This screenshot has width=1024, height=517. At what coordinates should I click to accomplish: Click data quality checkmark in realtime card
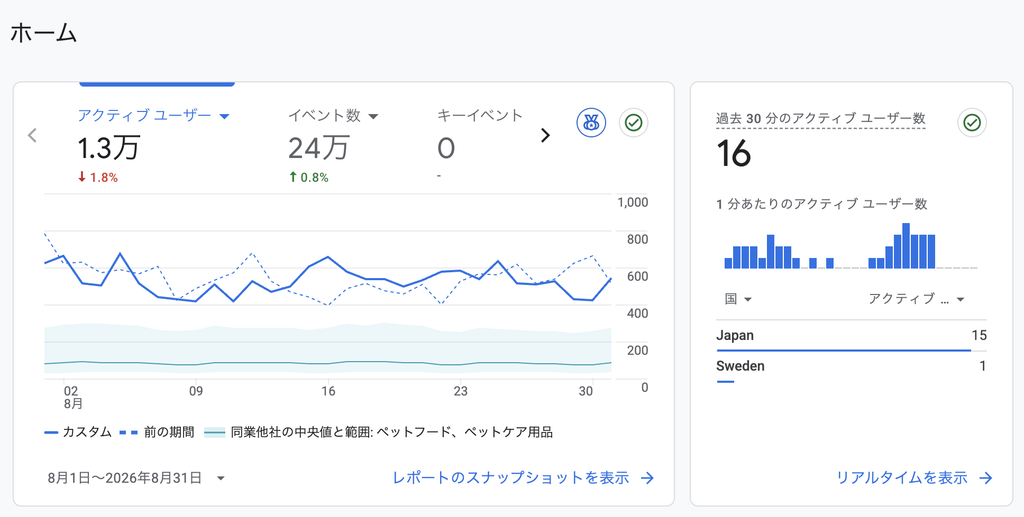[x=972, y=122]
